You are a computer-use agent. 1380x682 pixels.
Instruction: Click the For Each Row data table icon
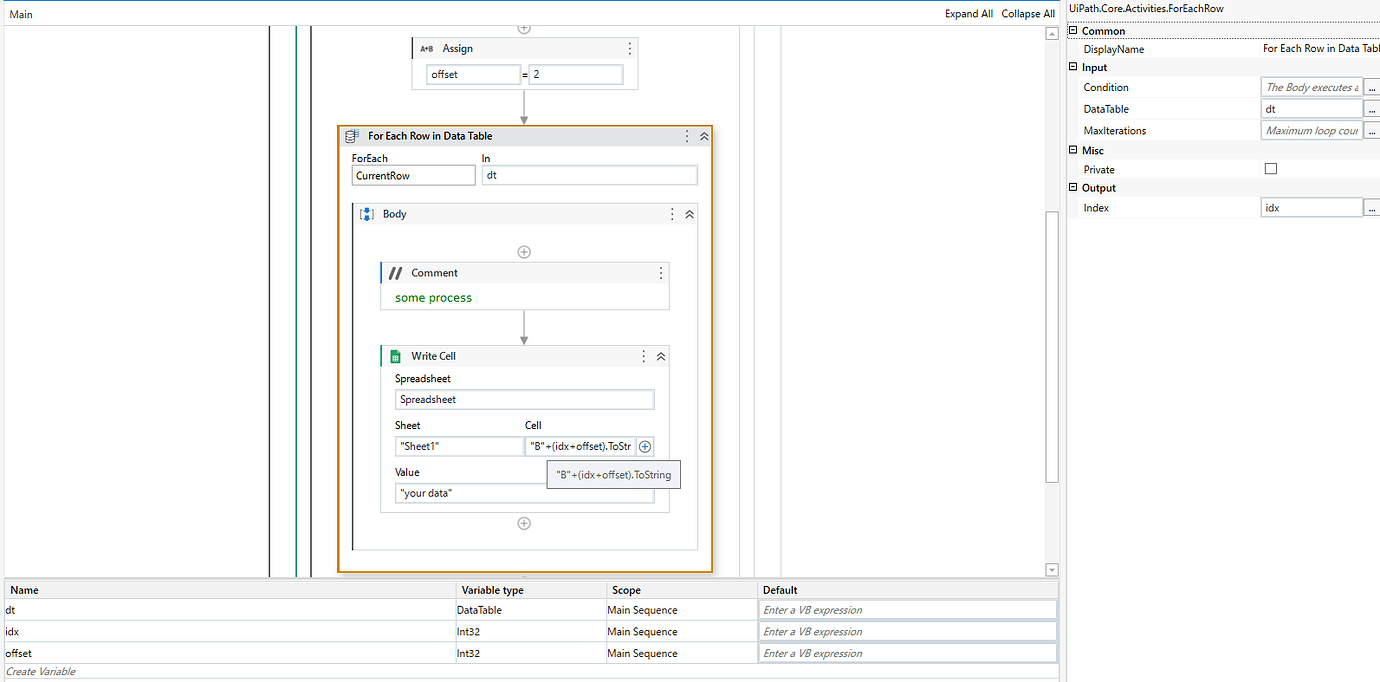[x=351, y=135]
